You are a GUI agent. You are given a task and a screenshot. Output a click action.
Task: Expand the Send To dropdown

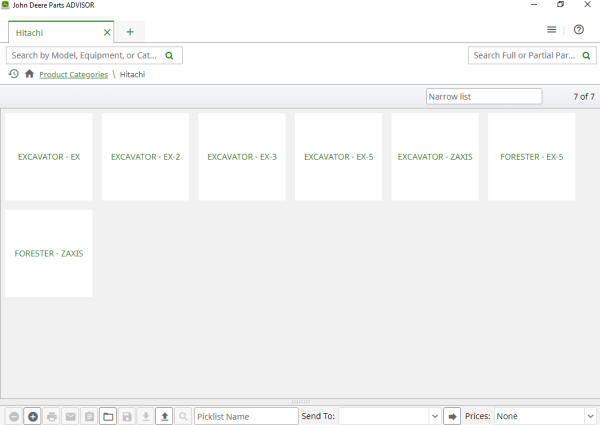click(435, 416)
